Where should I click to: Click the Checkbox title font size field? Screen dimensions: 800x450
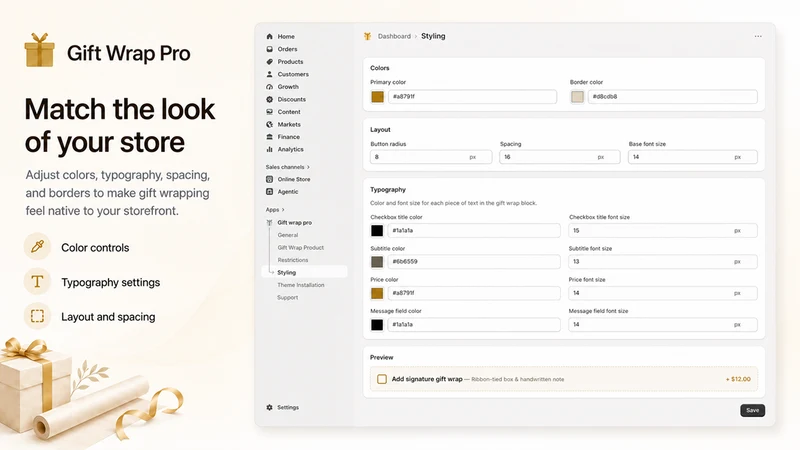[x=663, y=231]
